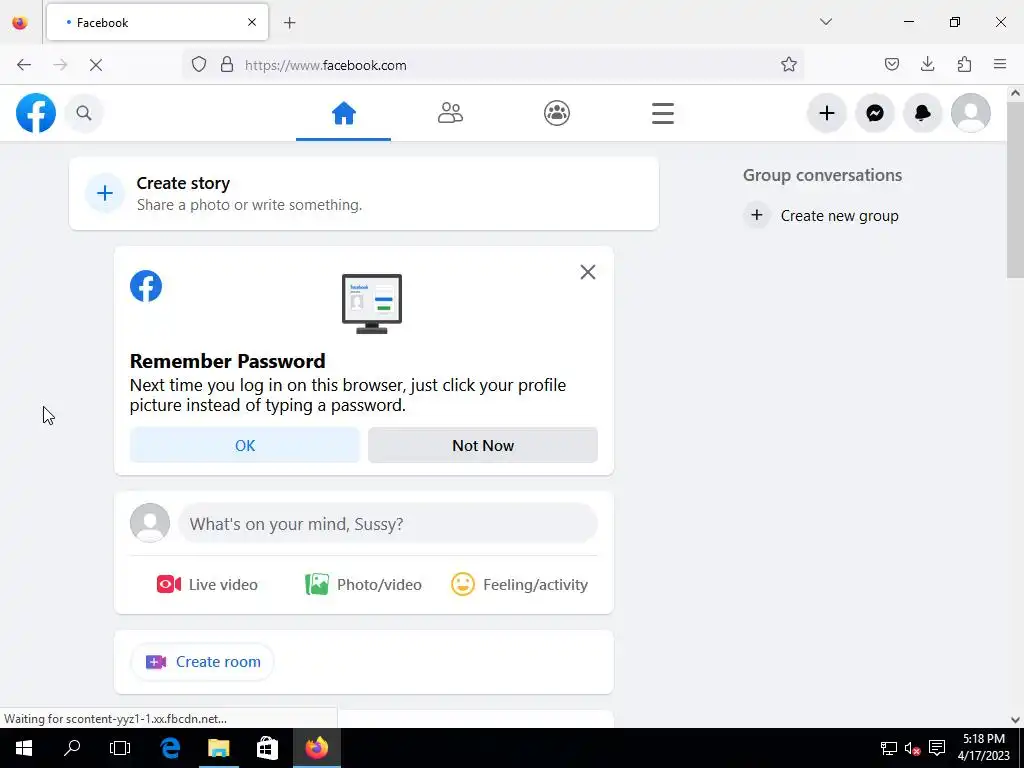Launch Microsoft Edge from taskbar
This screenshot has width=1024, height=768.
tap(170, 748)
